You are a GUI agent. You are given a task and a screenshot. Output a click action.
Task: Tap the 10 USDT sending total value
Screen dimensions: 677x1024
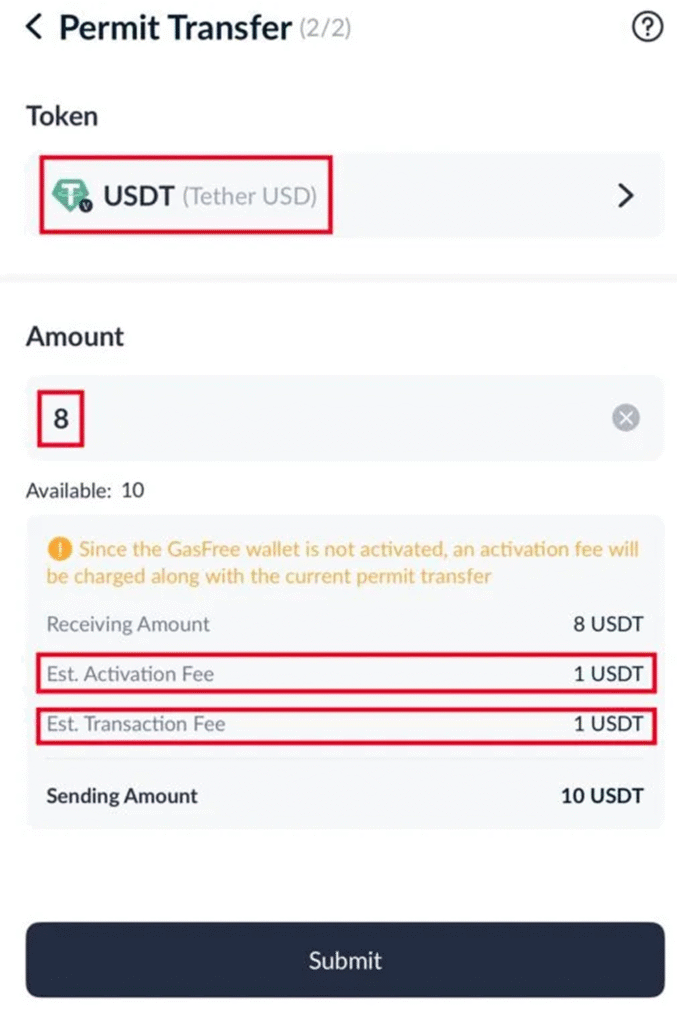tap(602, 796)
